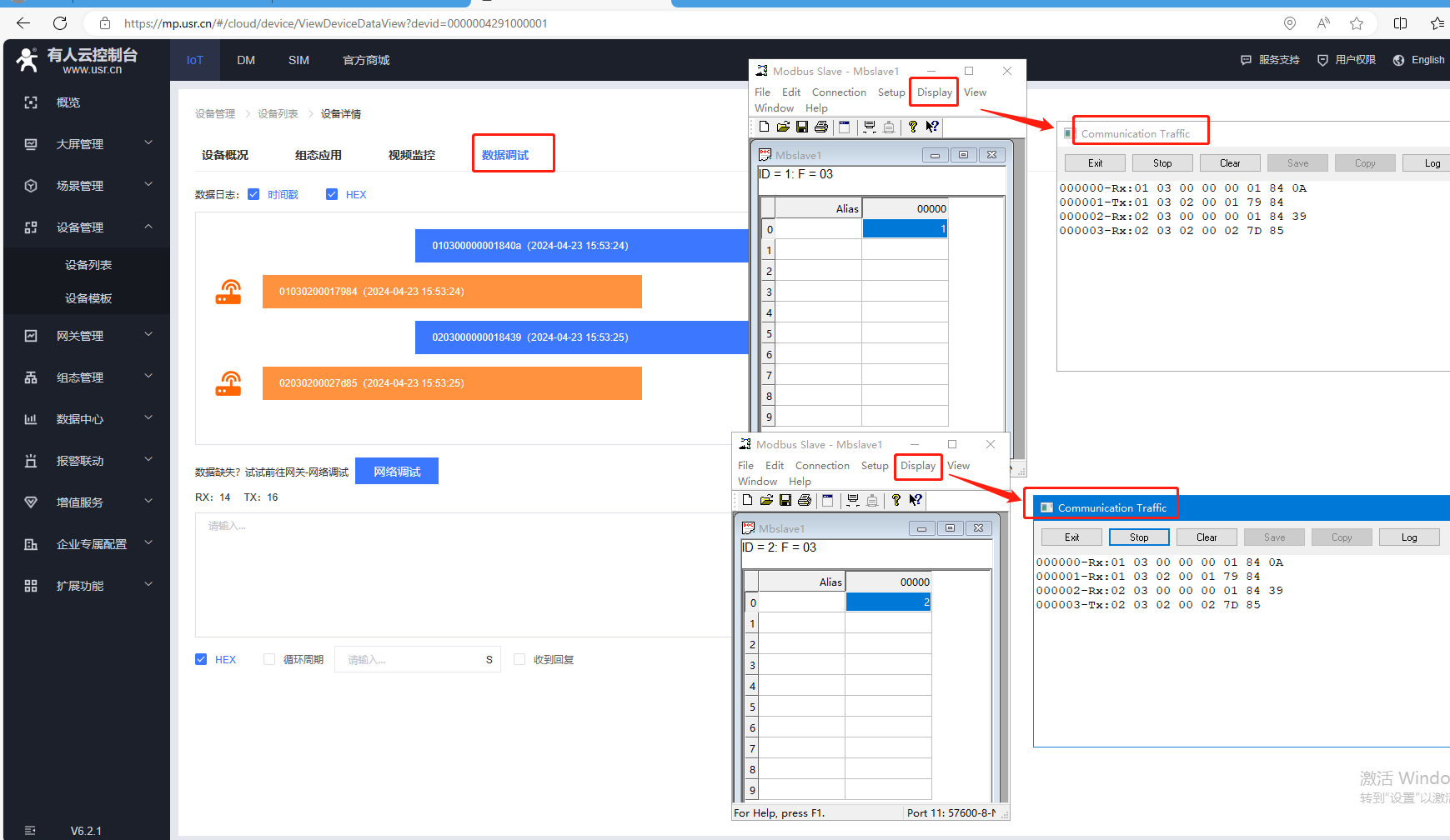This screenshot has height=840, width=1450.
Task: Open the 用户权限 shield icon
Action: coord(1322,60)
